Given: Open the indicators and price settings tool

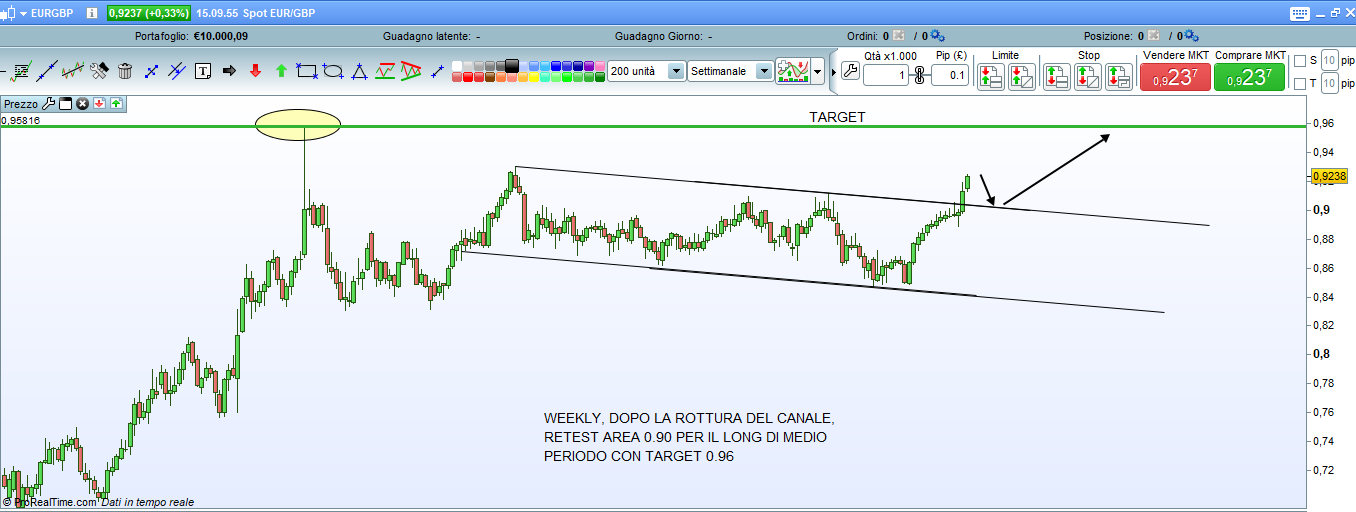Looking at the screenshot, I should (x=21, y=71).
